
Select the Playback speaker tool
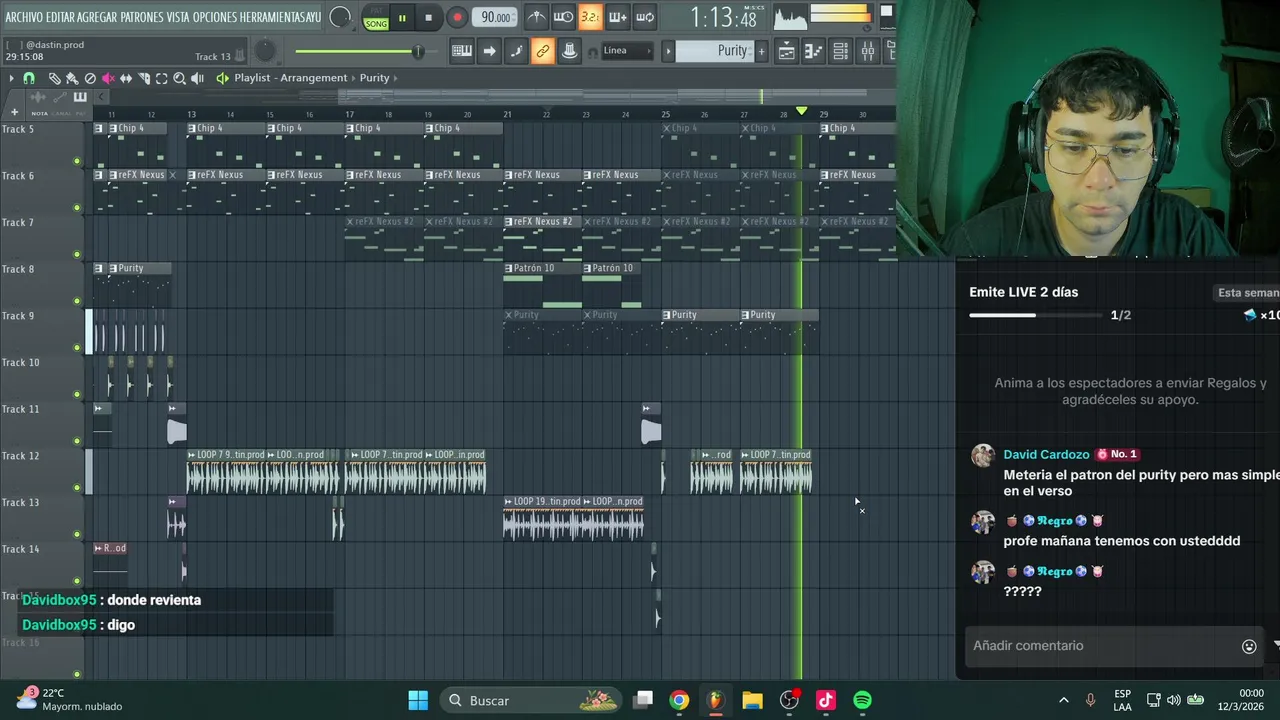(198, 78)
